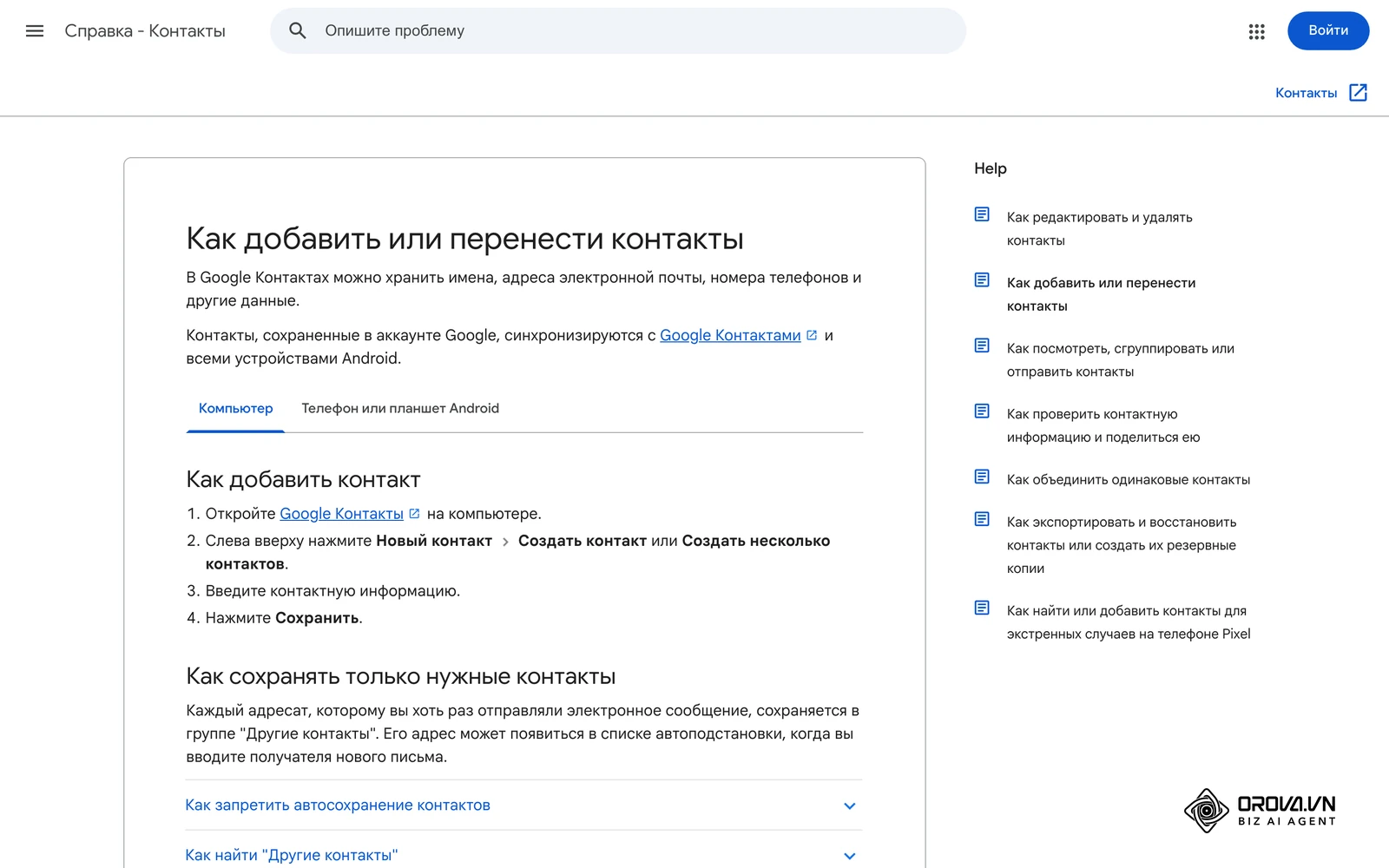The image size is (1389, 868).
Task: Go to Справка - Контакты home title
Action: tap(145, 31)
